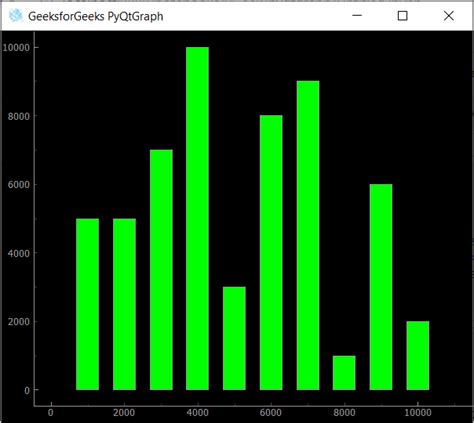The height and width of the screenshot is (423, 474).
Task: Select the bar at x 6000 reaching 8000
Action: [x=271, y=252]
